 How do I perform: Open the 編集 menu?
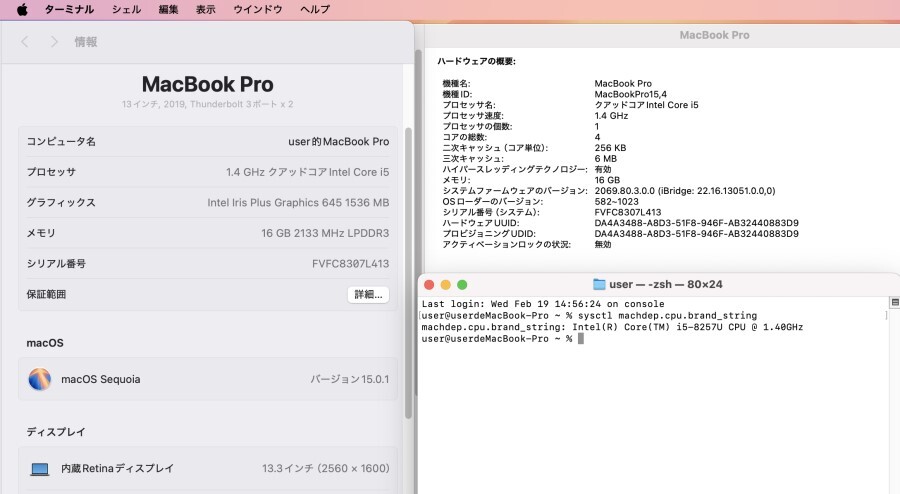pyautogui.click(x=169, y=9)
